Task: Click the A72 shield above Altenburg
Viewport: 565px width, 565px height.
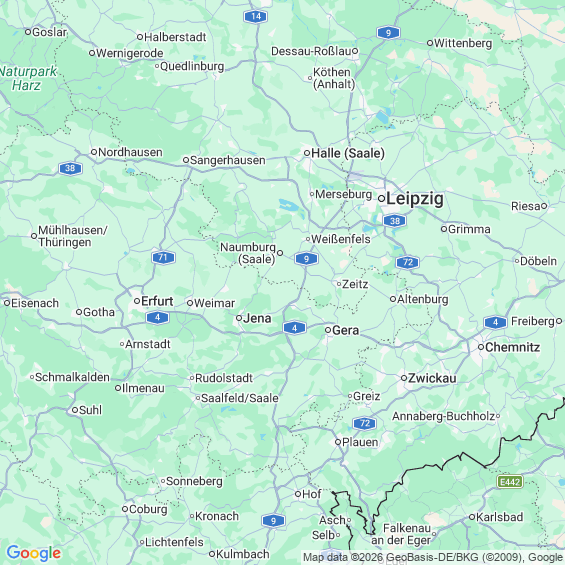Action: point(408,262)
